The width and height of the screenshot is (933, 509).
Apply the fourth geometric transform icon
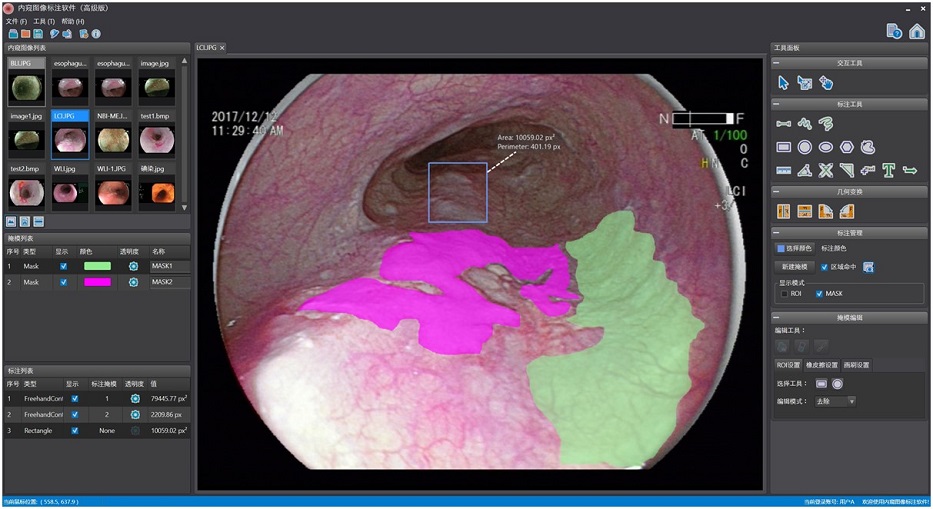tap(847, 211)
